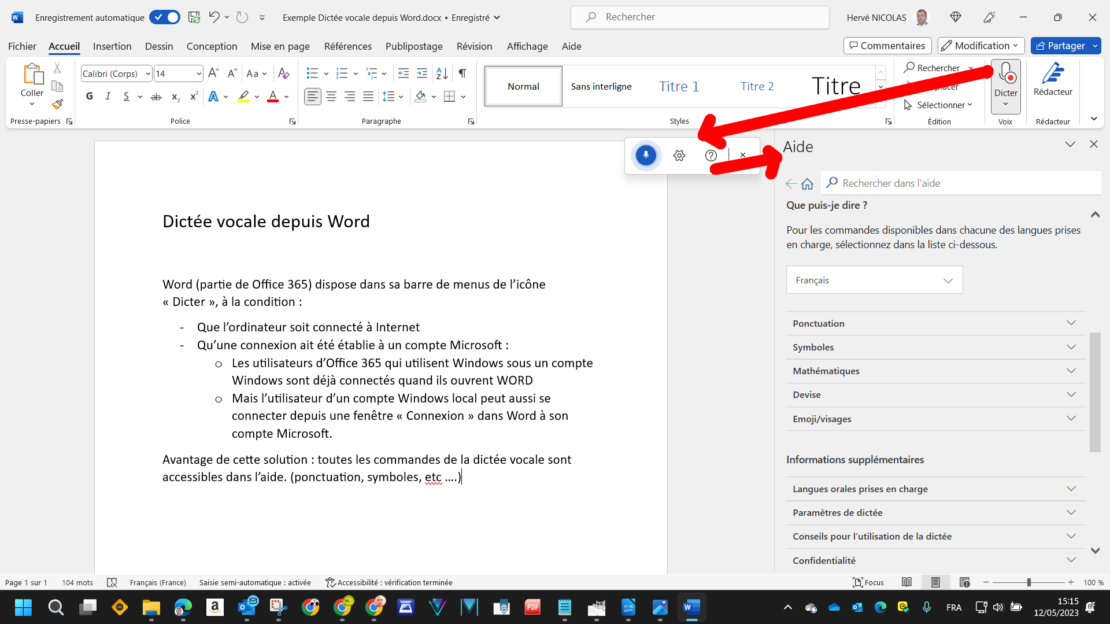Clear all formatting icon
This screenshot has height=624, width=1110.
tap(284, 74)
